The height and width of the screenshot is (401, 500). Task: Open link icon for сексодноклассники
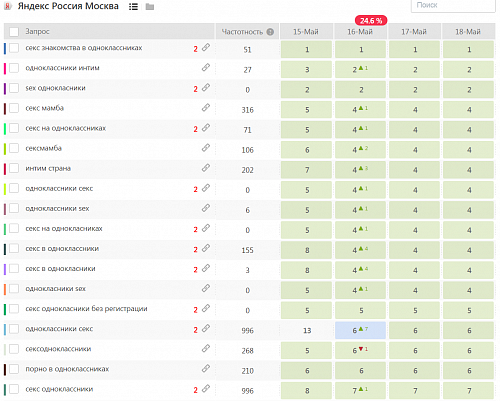point(206,348)
